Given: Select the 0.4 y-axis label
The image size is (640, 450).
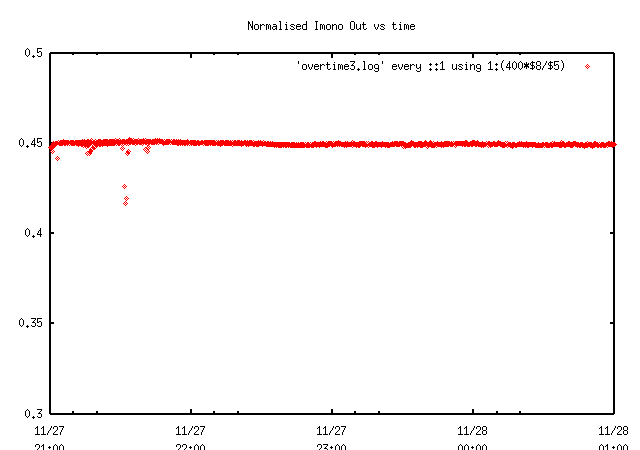Looking at the screenshot, I should [33, 233].
